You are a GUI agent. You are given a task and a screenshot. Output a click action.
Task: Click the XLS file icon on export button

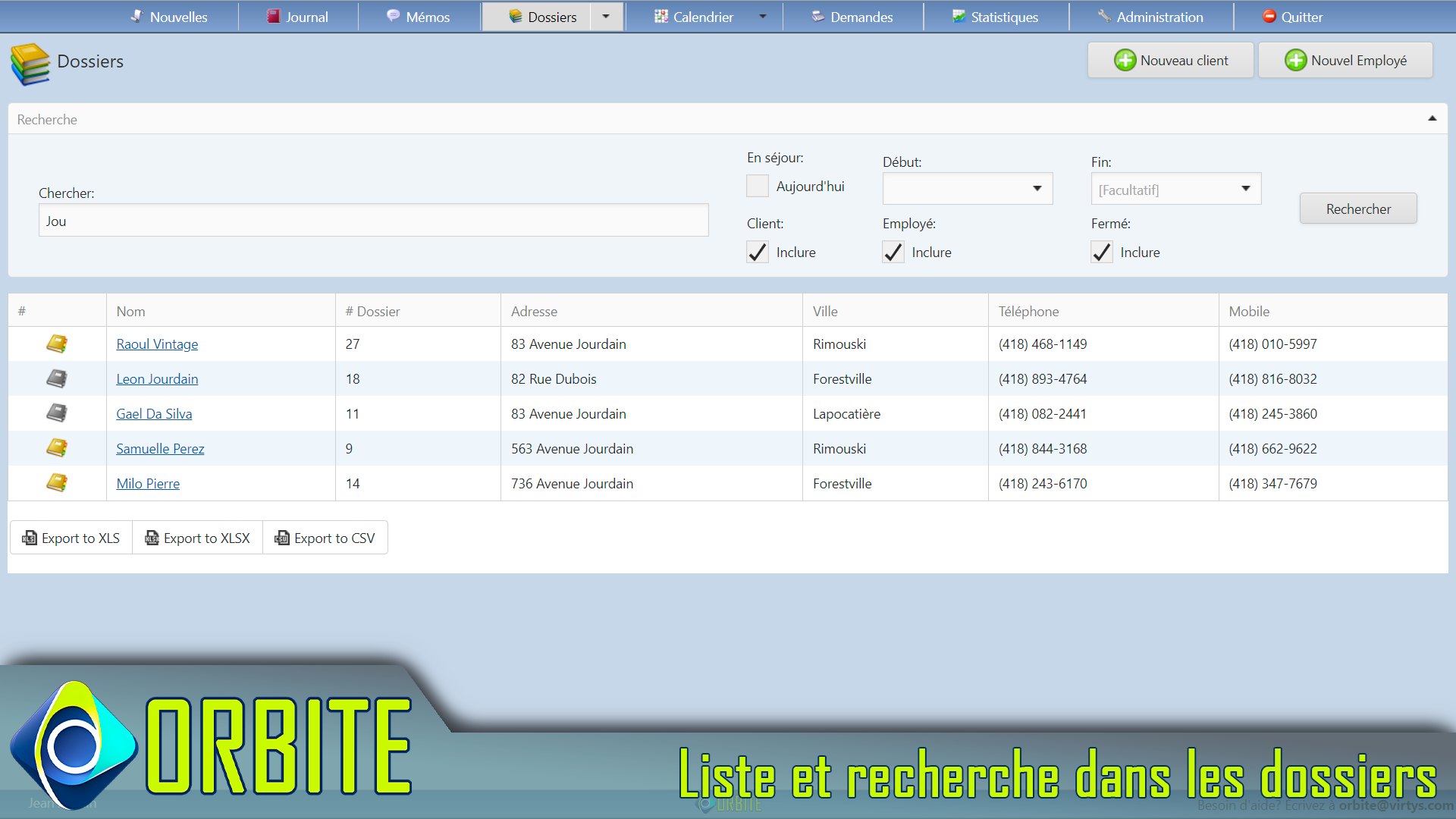(x=30, y=538)
